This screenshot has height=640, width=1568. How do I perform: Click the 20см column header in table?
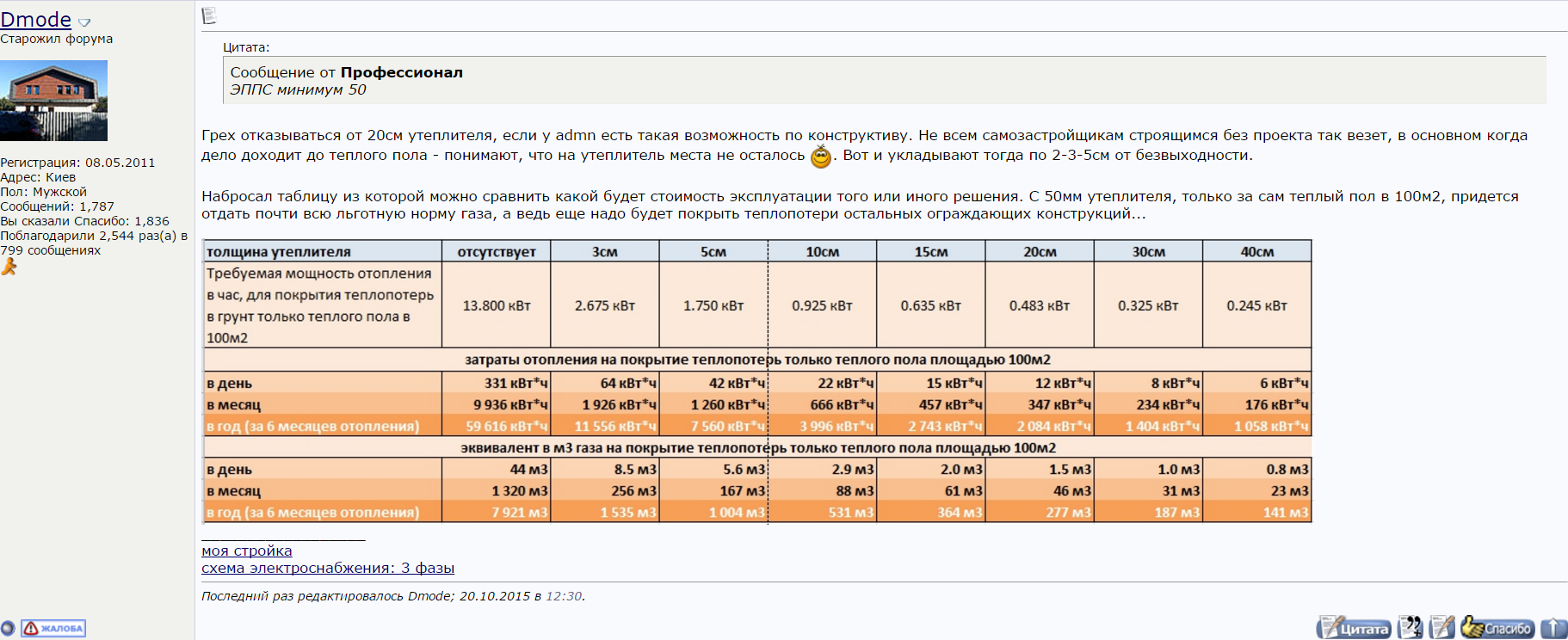click(x=1040, y=251)
